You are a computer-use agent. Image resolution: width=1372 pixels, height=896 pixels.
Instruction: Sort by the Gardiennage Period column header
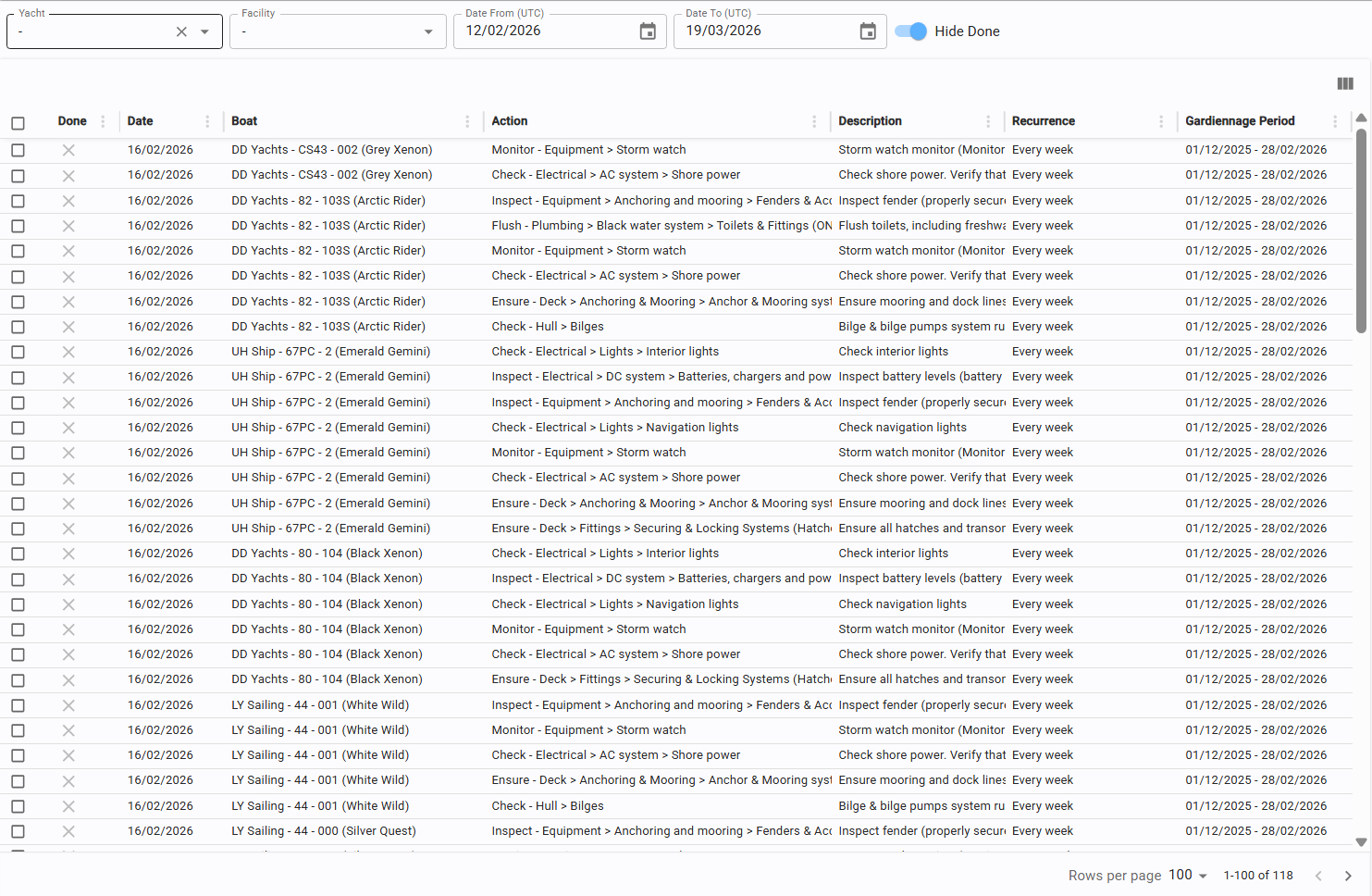1240,121
